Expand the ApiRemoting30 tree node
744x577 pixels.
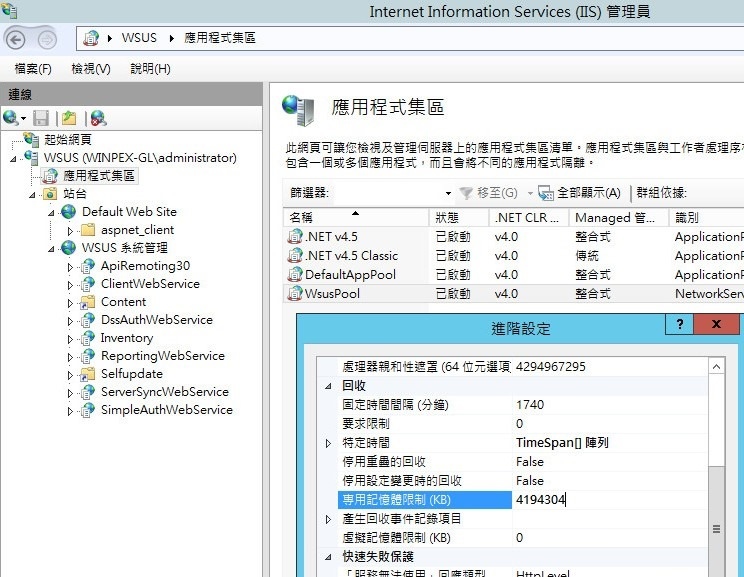pyautogui.click(x=70, y=267)
